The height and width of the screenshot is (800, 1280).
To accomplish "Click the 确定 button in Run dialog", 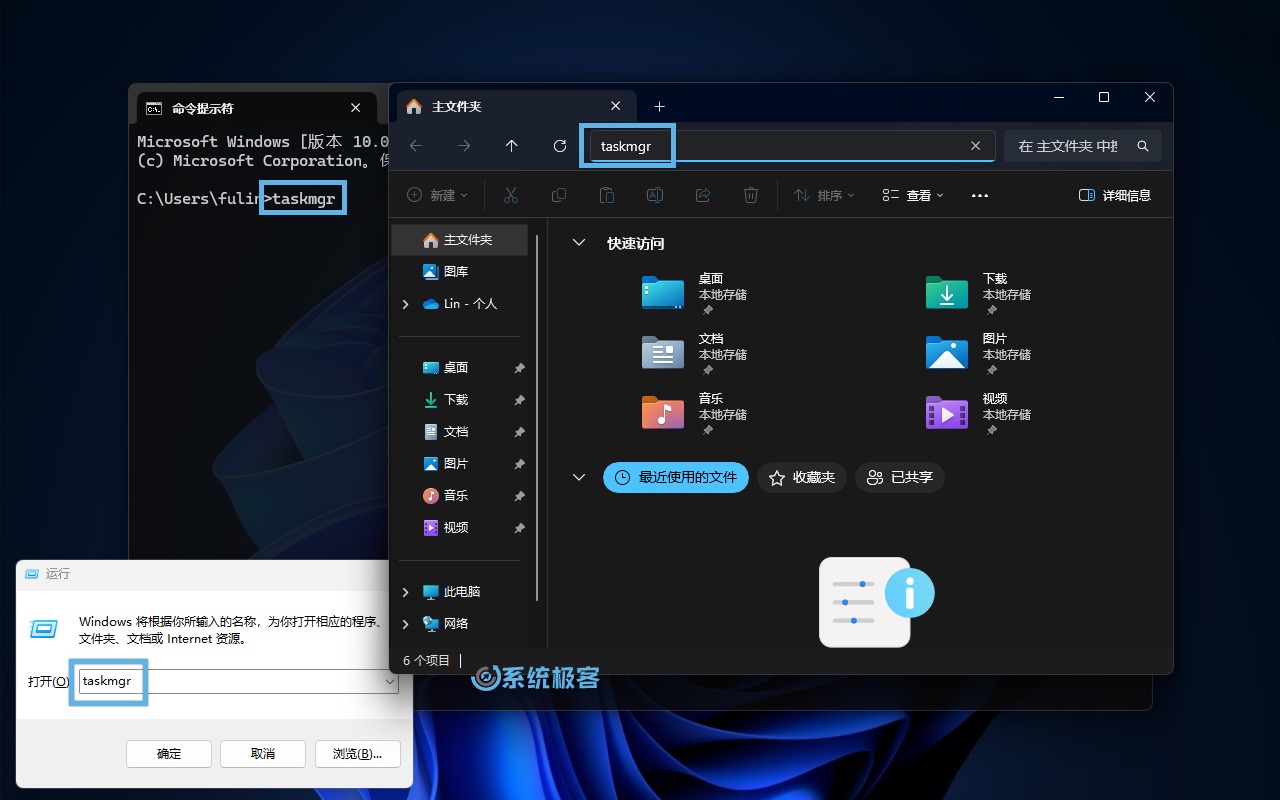I will click(169, 753).
